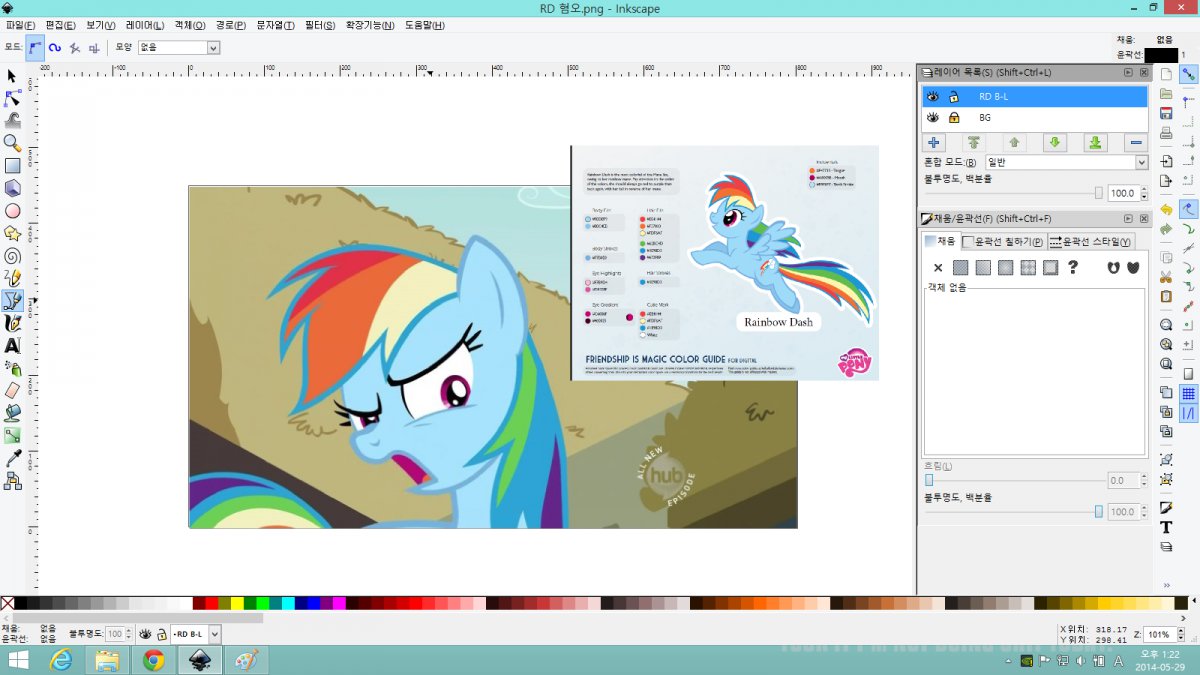The height and width of the screenshot is (675, 1200).
Task: Select the Dropper color picker tool
Action: [x=12, y=458]
